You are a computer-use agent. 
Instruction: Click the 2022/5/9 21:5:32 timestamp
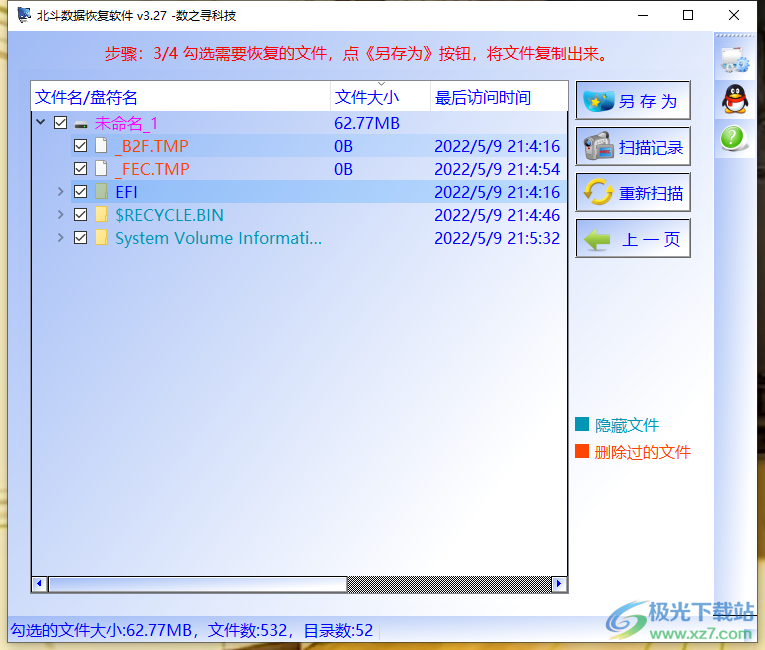coord(497,238)
